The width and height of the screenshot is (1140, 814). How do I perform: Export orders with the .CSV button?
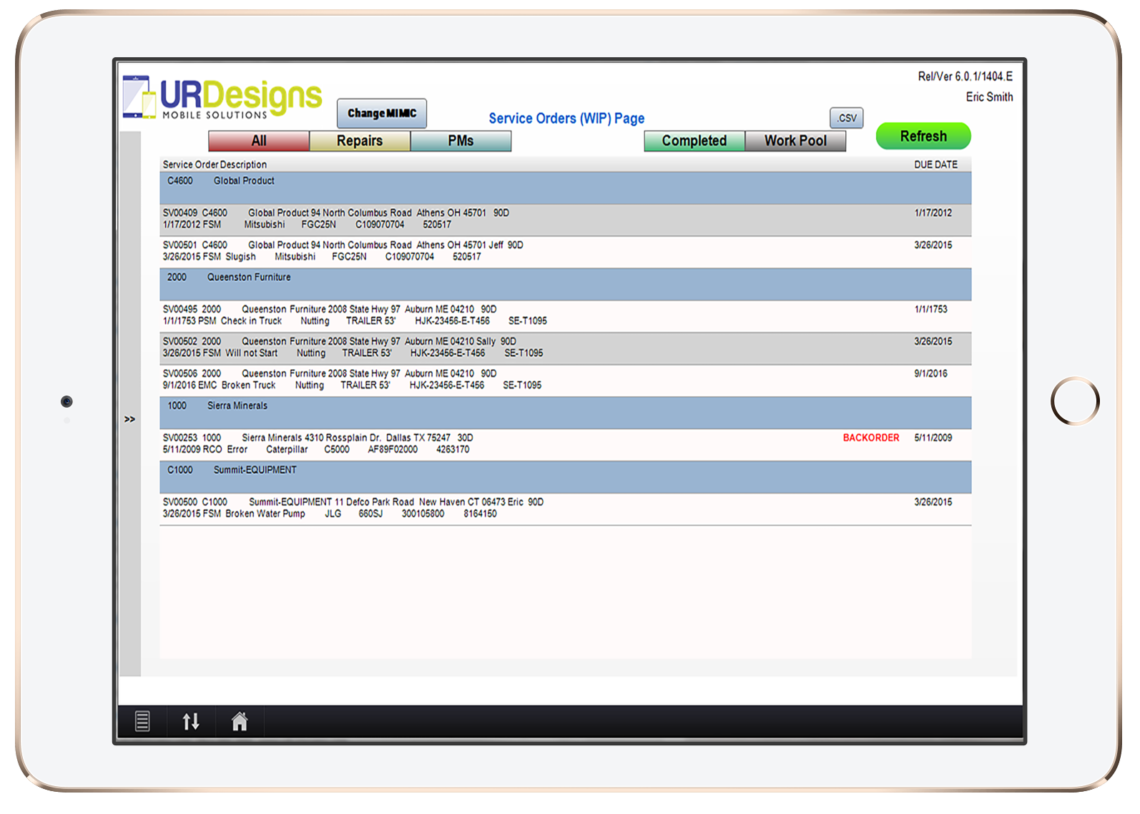click(846, 118)
